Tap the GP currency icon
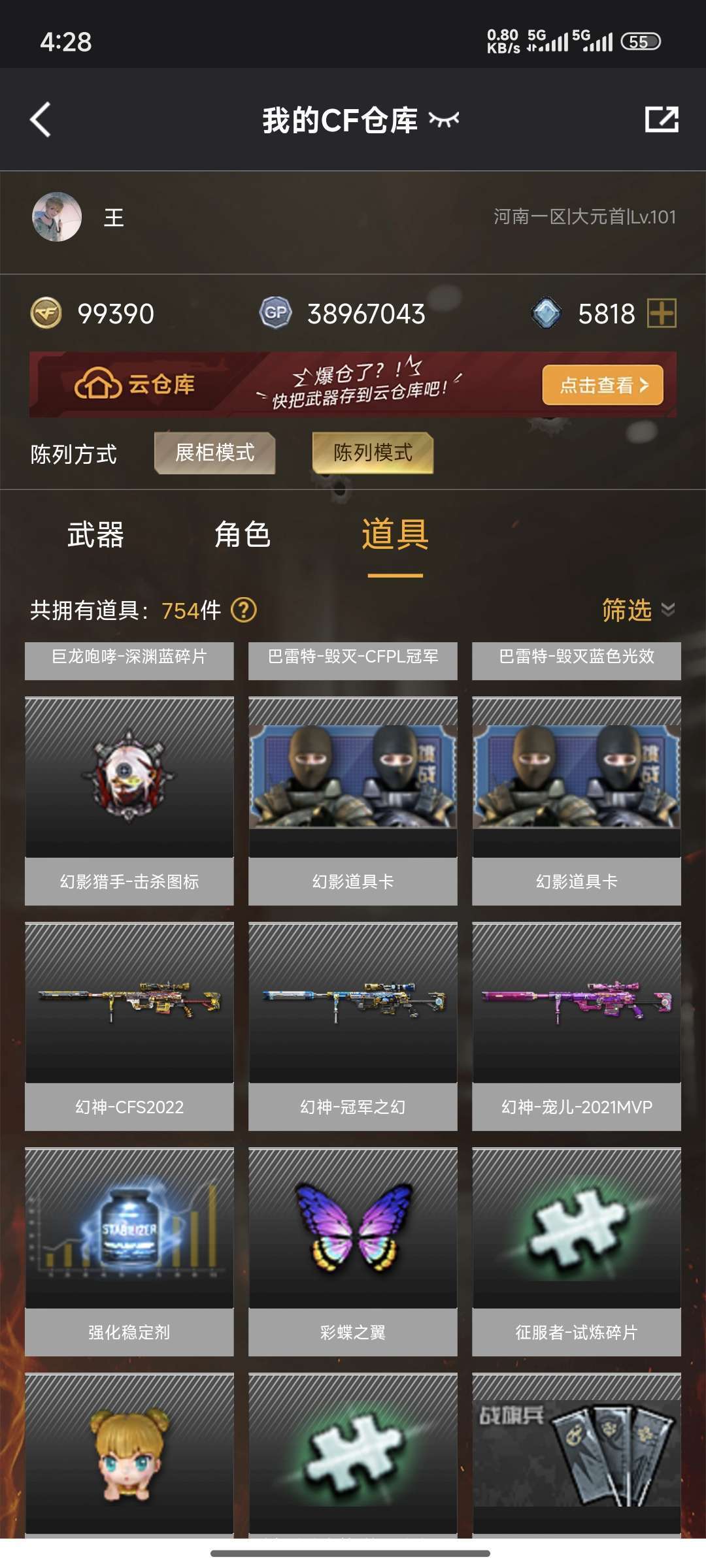Viewport: 706px width, 1568px height. pyautogui.click(x=275, y=313)
